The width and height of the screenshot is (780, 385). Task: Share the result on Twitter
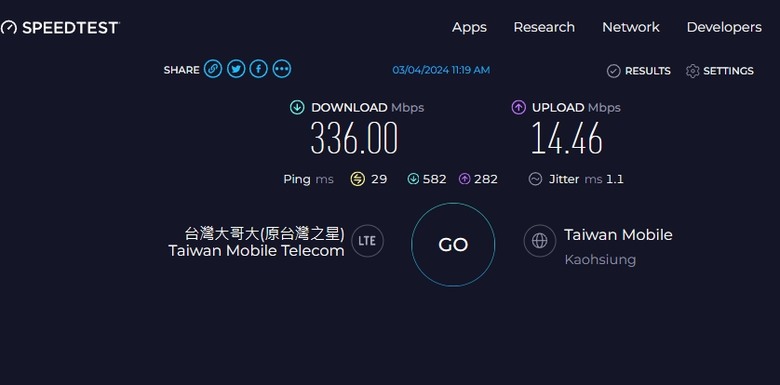tap(236, 69)
